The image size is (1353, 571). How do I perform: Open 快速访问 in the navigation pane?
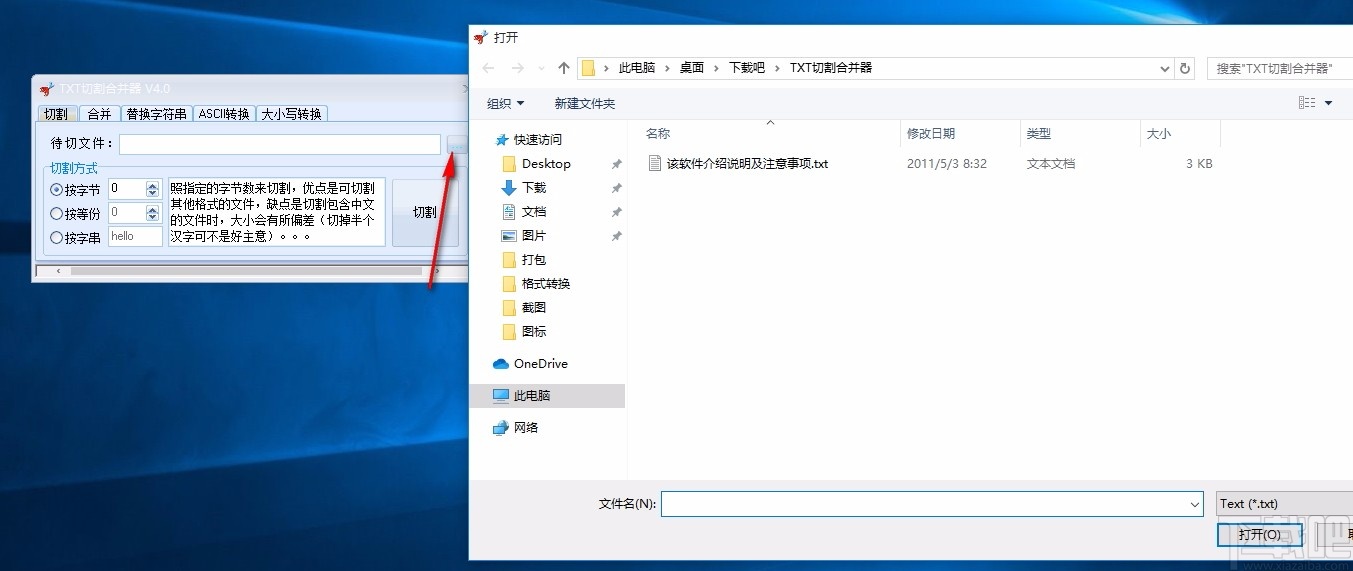tap(538, 139)
